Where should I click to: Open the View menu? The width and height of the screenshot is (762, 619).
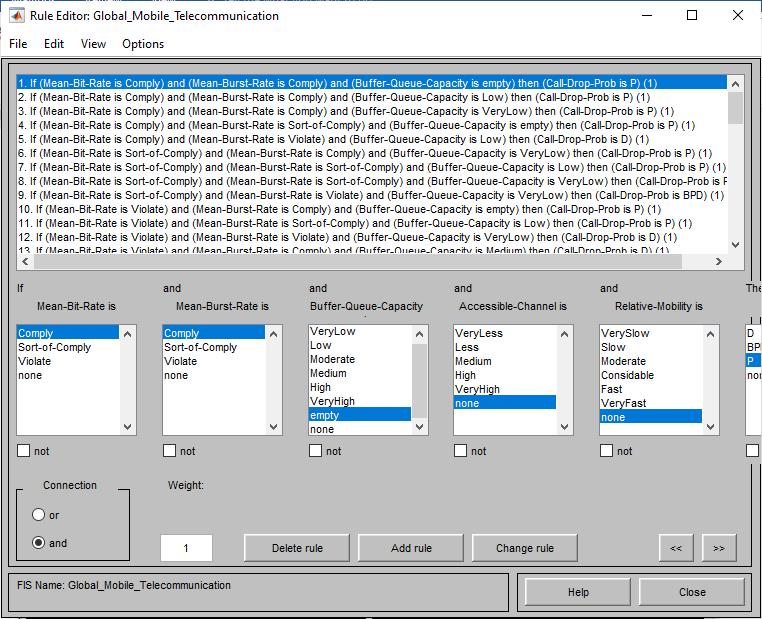coord(93,44)
